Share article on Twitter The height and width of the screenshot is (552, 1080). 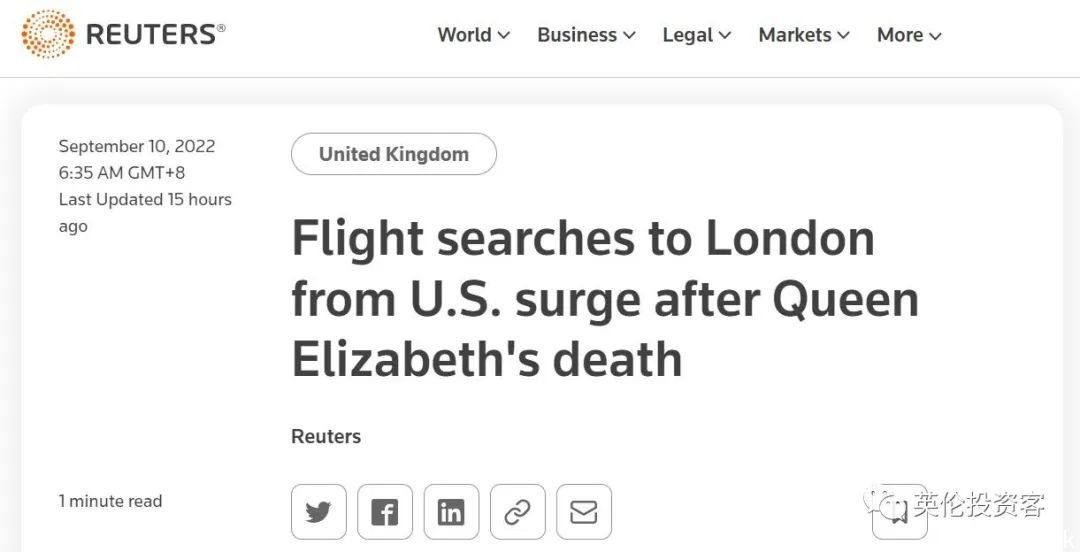(318, 512)
